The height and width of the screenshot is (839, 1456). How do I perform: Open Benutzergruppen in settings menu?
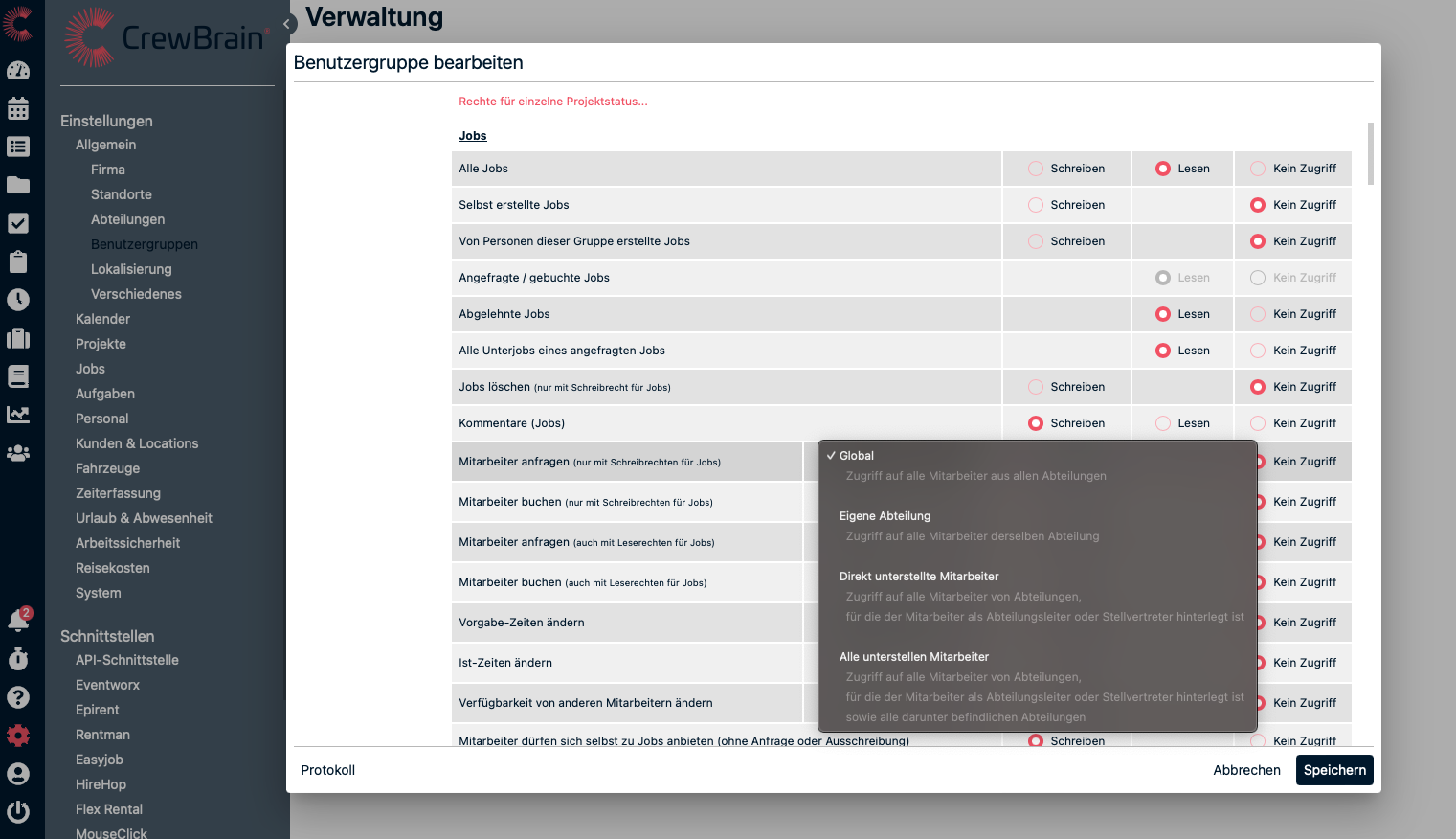(145, 244)
